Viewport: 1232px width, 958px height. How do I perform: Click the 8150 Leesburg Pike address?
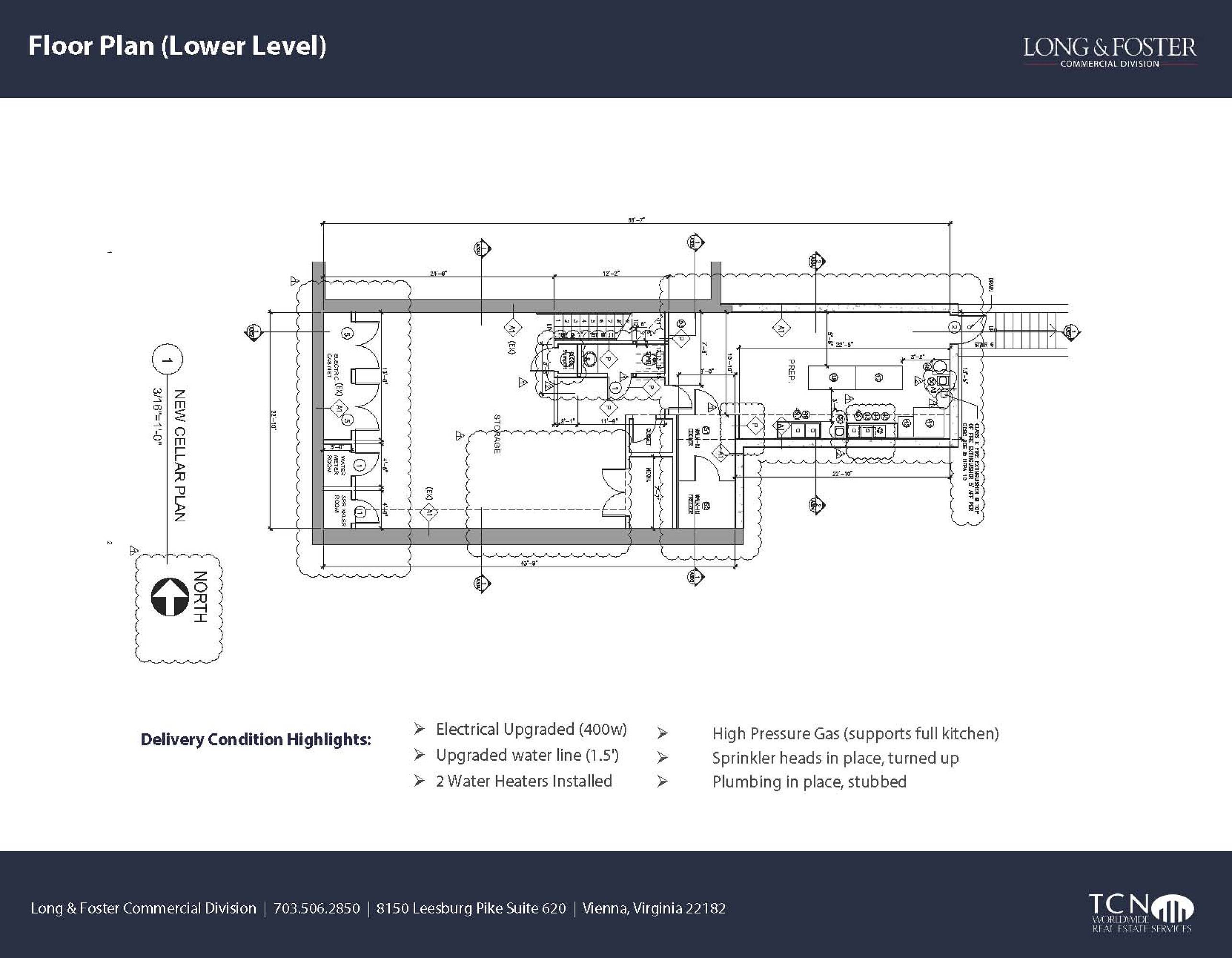tap(471, 908)
